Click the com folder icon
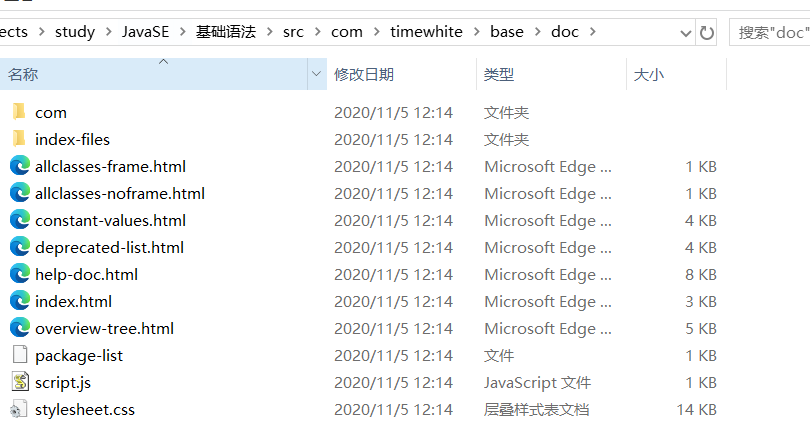Image resolution: width=810 pixels, height=441 pixels. pos(19,112)
